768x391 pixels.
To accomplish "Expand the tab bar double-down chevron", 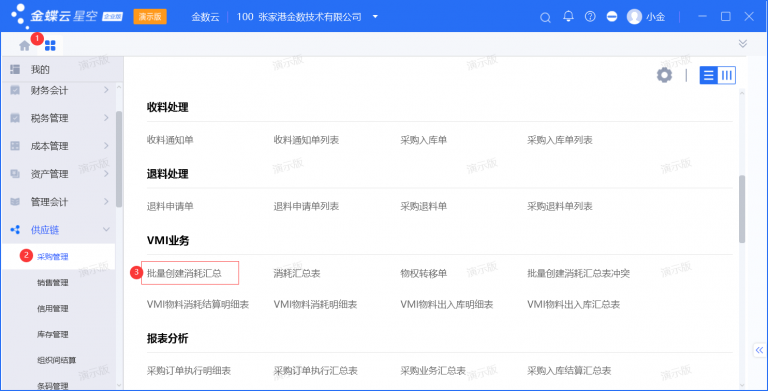I will (743, 44).
